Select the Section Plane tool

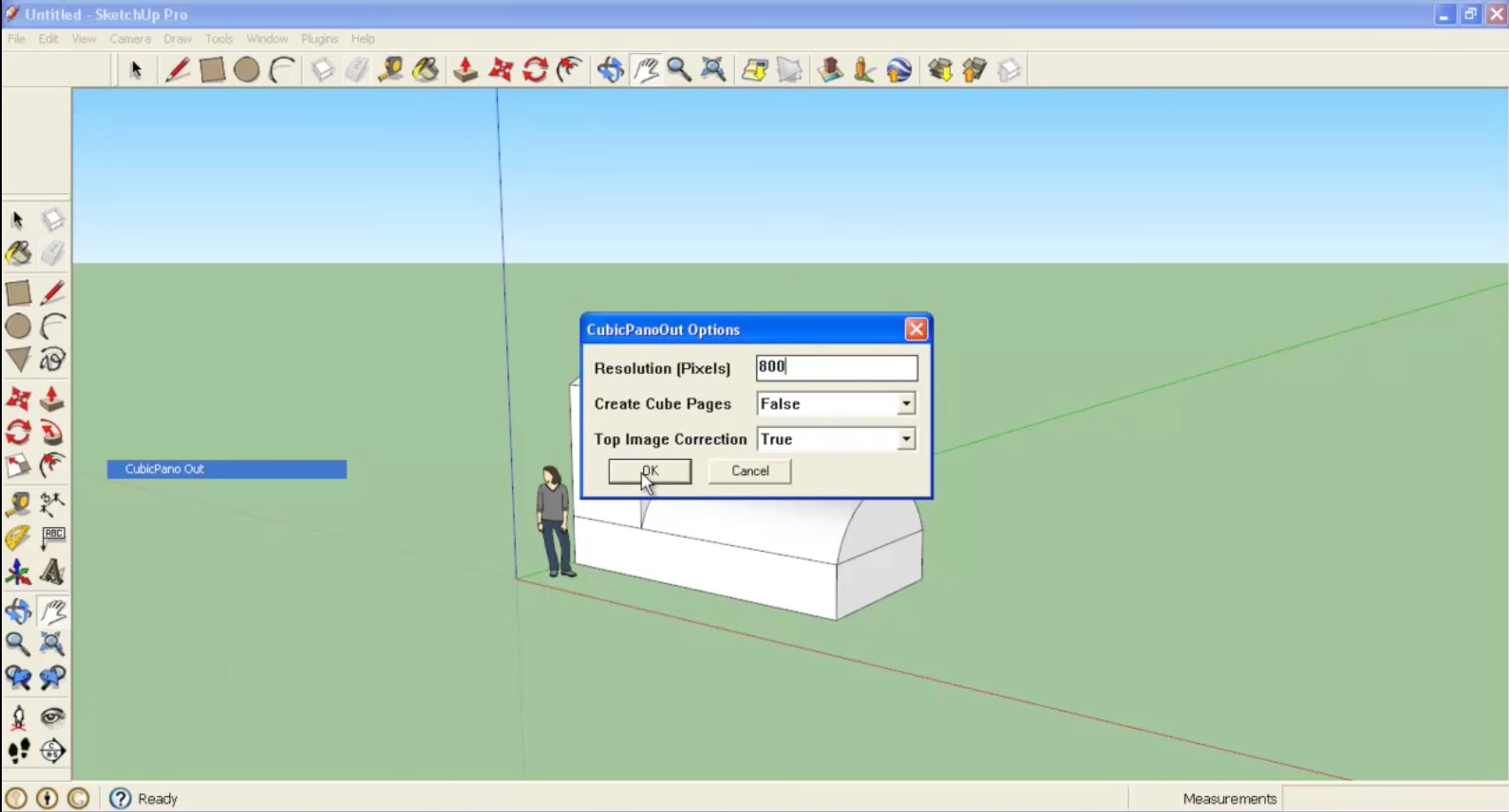pyautogui.click(x=52, y=751)
